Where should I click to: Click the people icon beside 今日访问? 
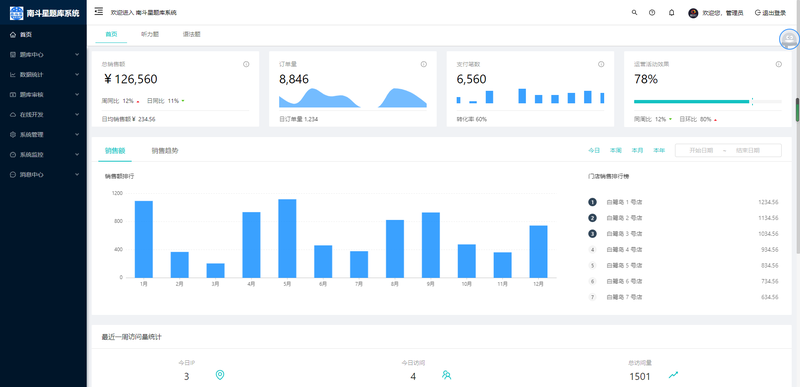point(446,375)
